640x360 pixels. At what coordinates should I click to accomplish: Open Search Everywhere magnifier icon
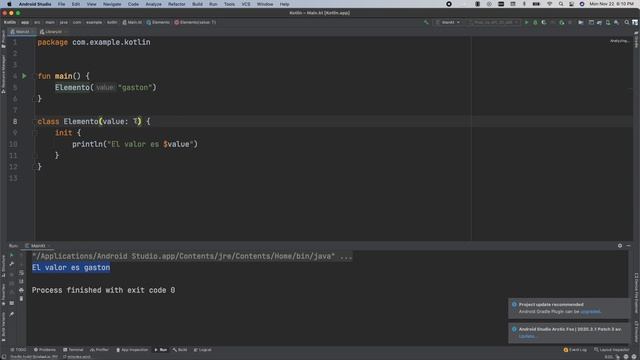click(x=627, y=22)
